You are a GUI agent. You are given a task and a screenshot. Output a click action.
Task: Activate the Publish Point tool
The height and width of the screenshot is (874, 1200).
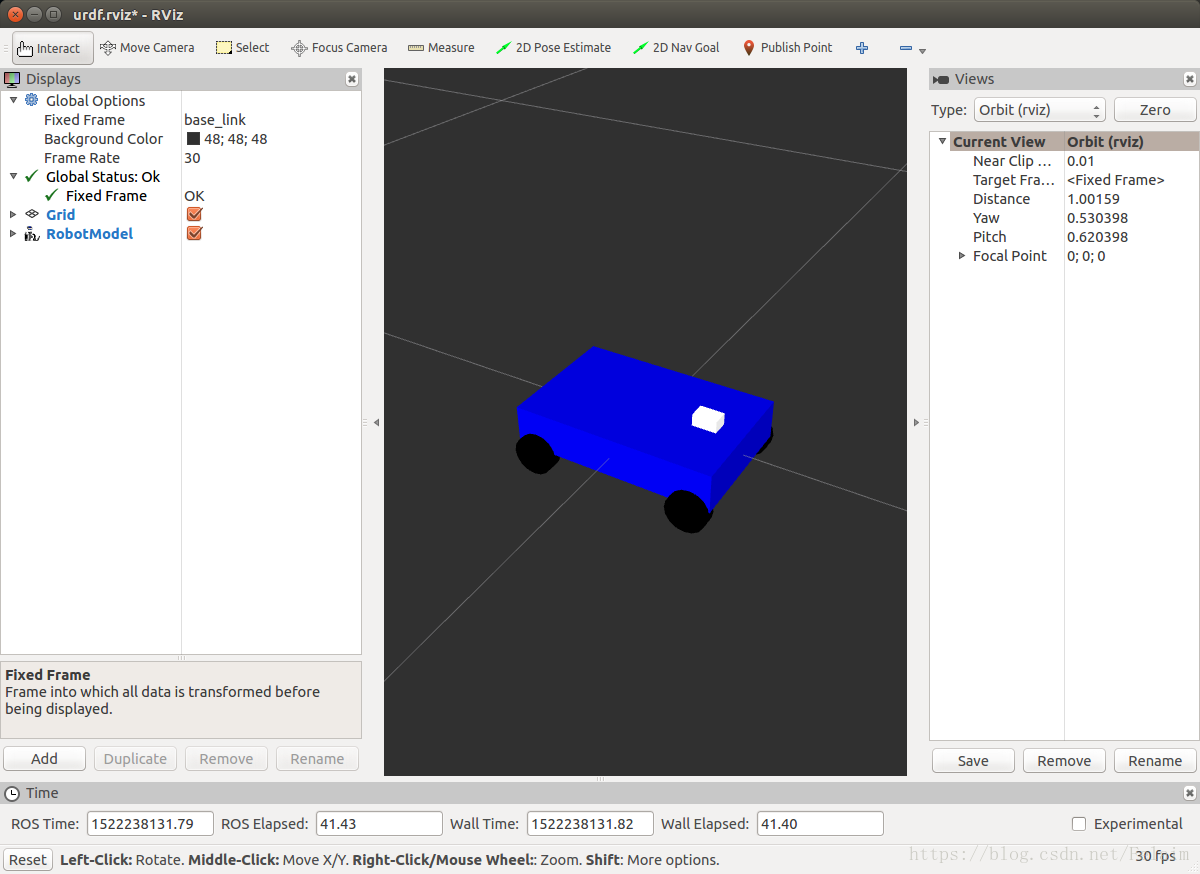coord(787,47)
